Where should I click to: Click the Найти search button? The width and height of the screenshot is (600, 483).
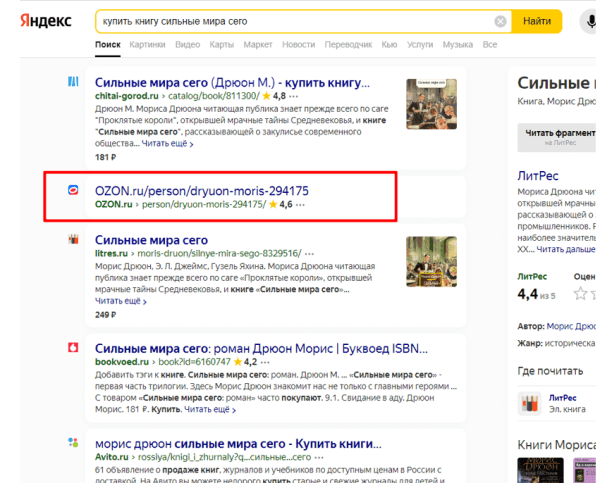click(x=537, y=21)
